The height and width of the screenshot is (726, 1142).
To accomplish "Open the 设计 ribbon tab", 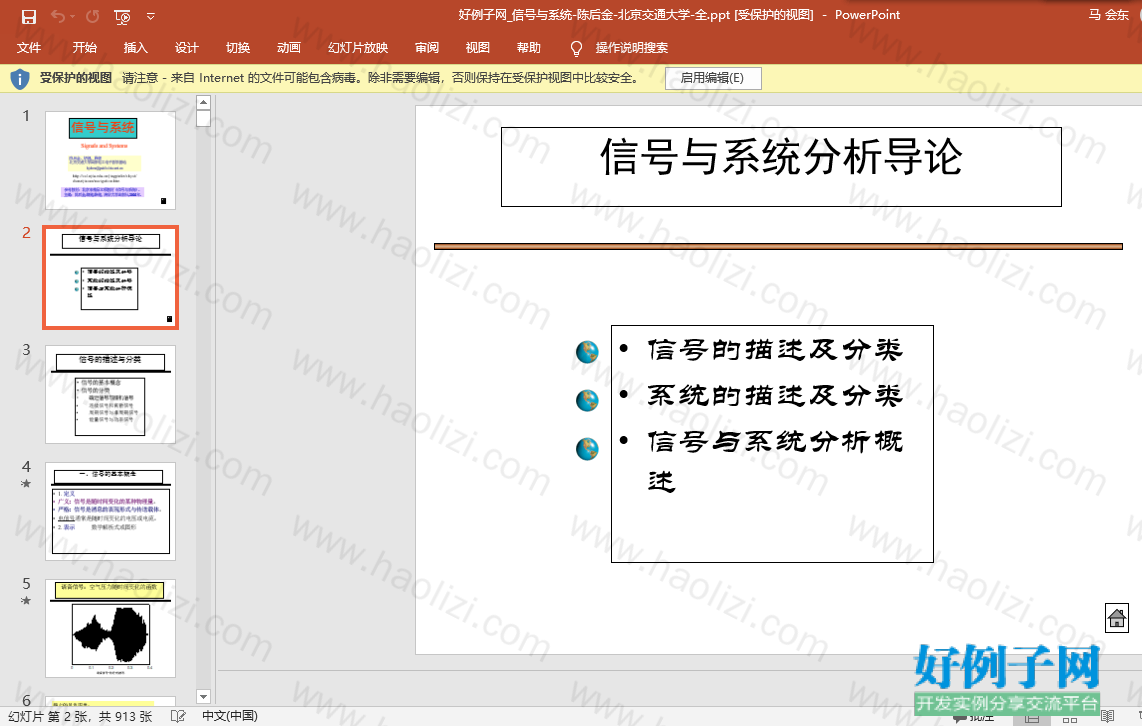I will coord(186,47).
